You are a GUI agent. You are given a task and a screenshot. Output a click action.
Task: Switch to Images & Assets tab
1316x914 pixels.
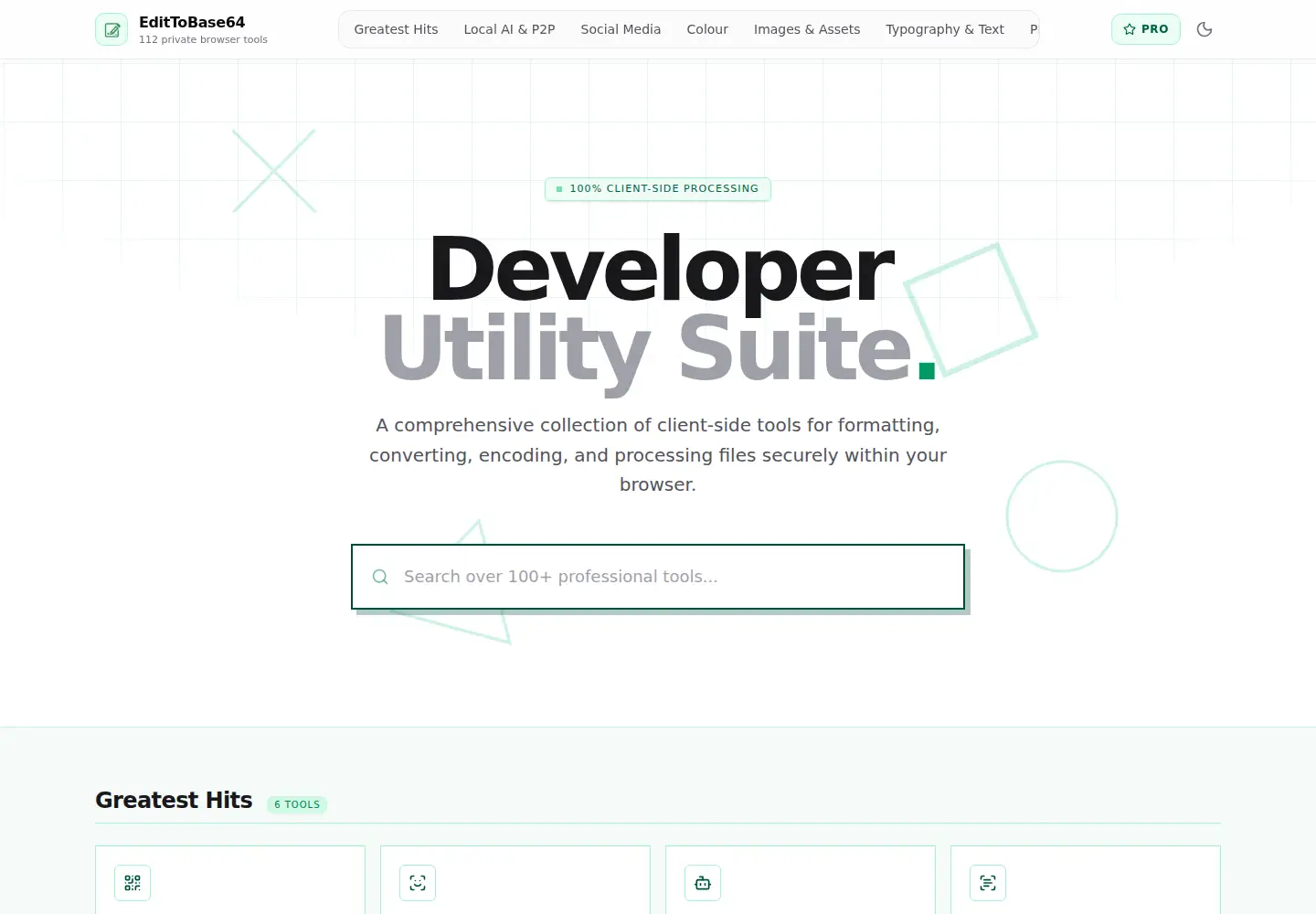[x=807, y=29]
